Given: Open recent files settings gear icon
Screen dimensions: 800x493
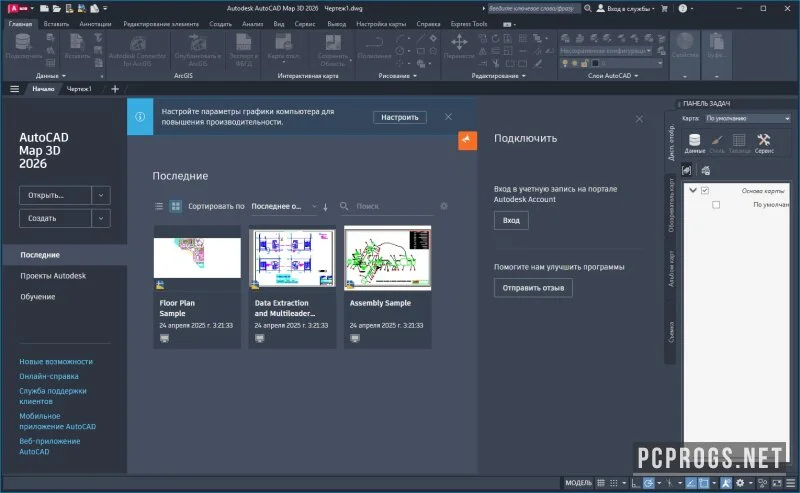Looking at the screenshot, I should [x=444, y=206].
